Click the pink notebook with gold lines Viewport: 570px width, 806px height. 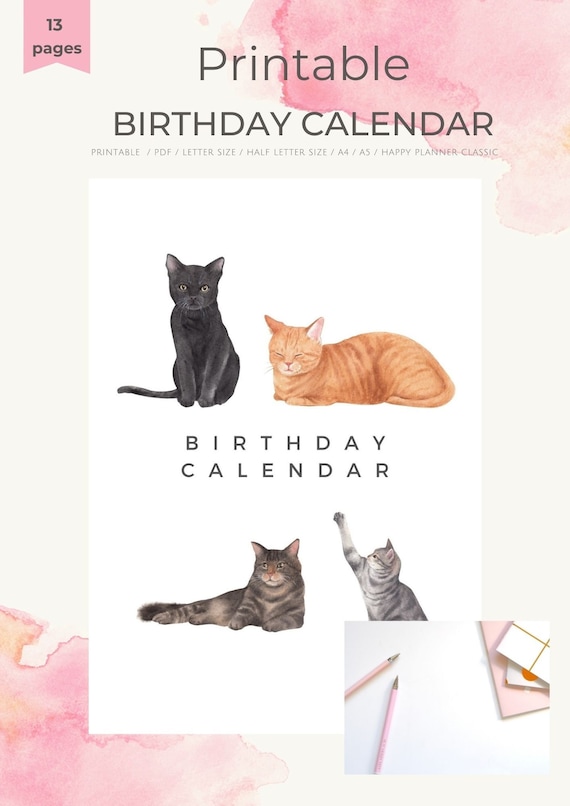tap(517, 668)
